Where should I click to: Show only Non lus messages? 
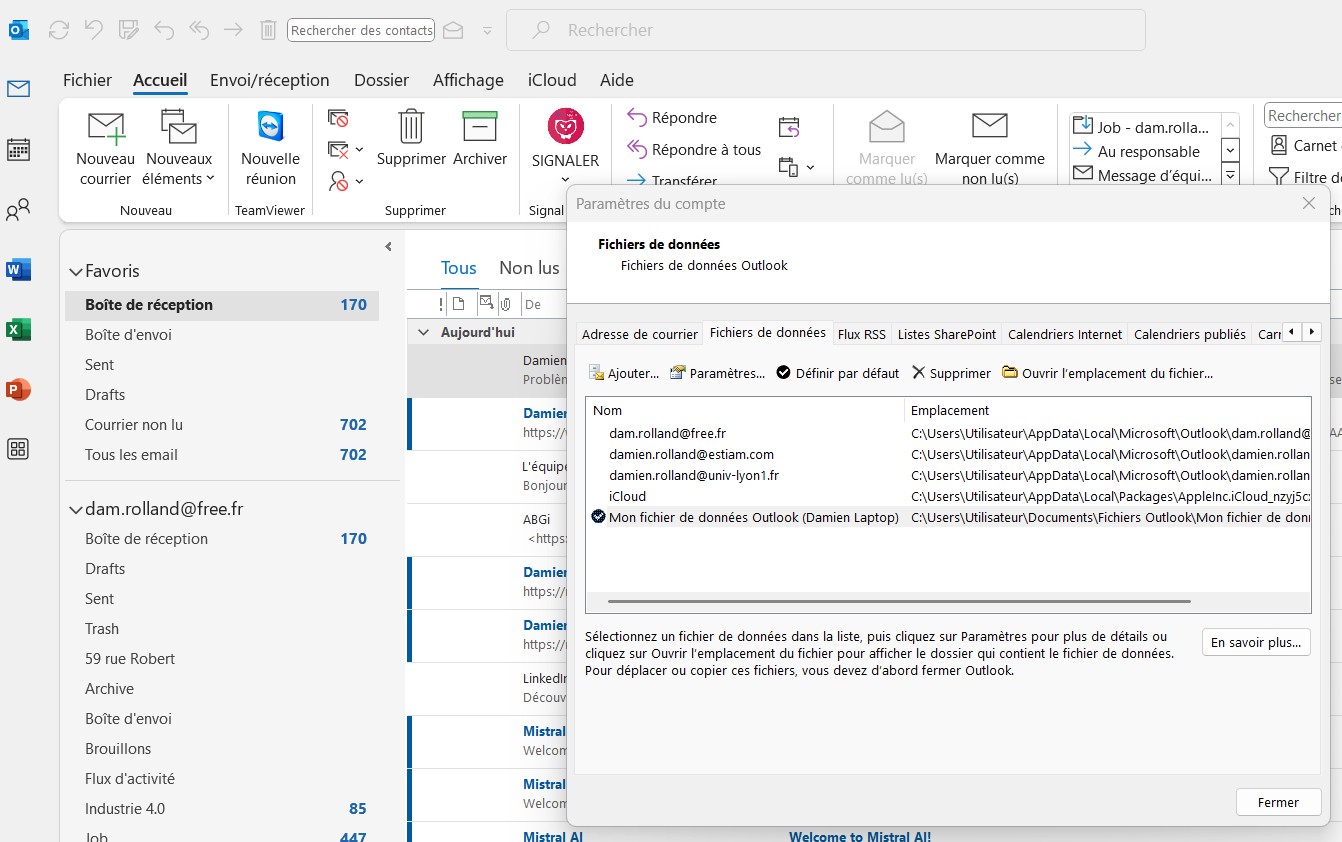(529, 268)
